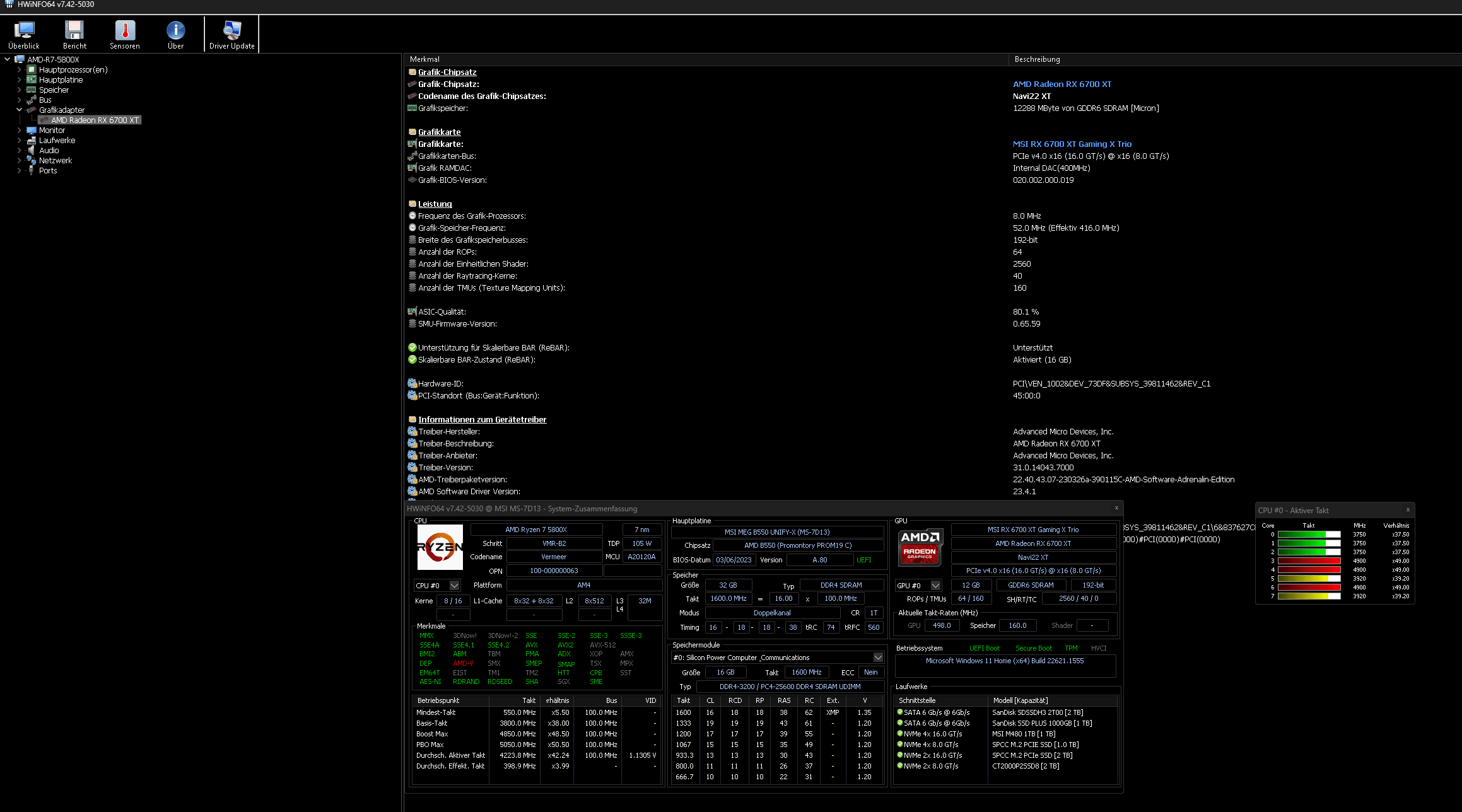Collapse the Grafikadapter tree node

tap(19, 110)
